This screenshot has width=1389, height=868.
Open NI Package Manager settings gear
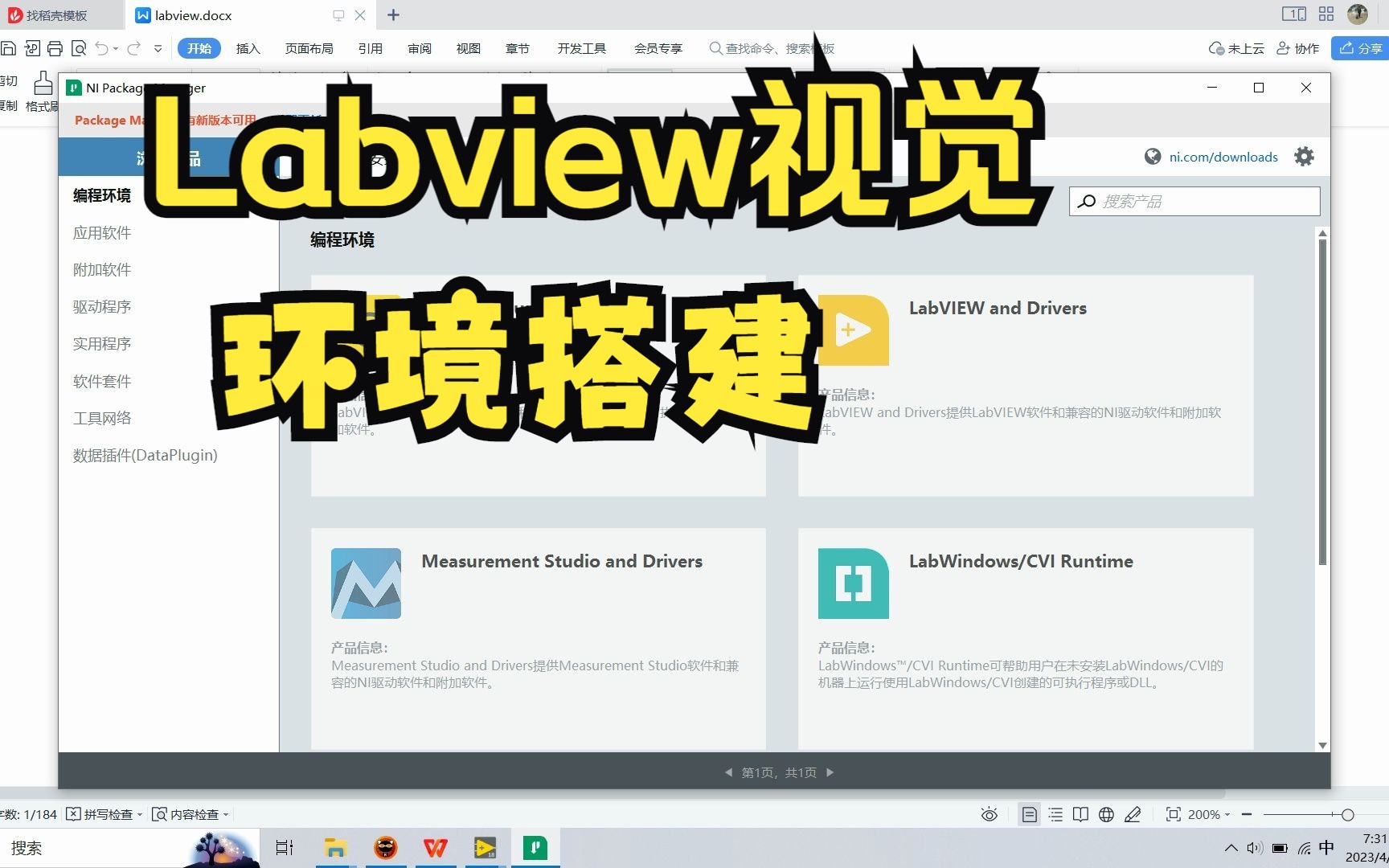1304,157
